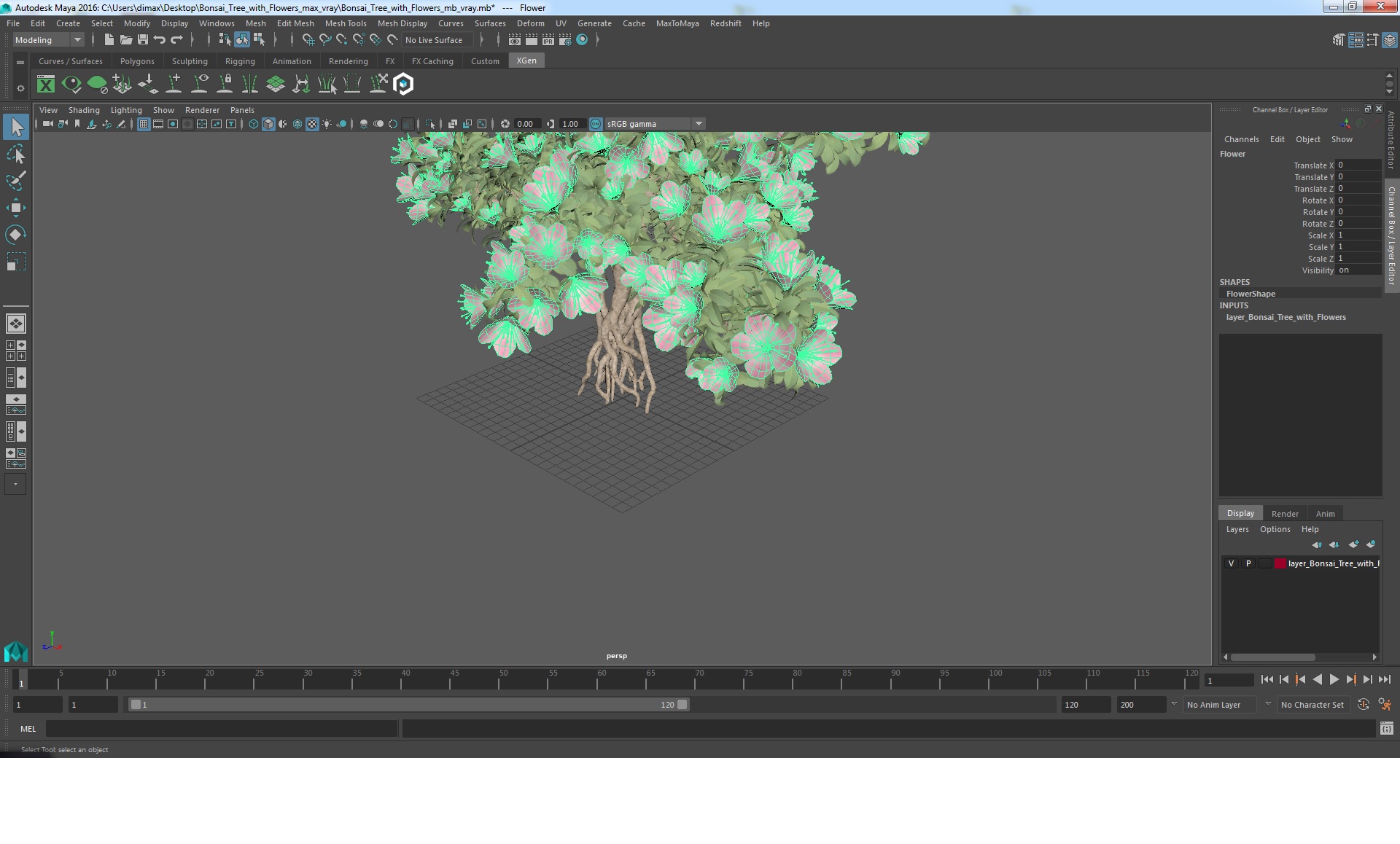The width and height of the screenshot is (1400, 844).
Task: Toggle the P playback box of bonsai layer
Action: click(1248, 563)
